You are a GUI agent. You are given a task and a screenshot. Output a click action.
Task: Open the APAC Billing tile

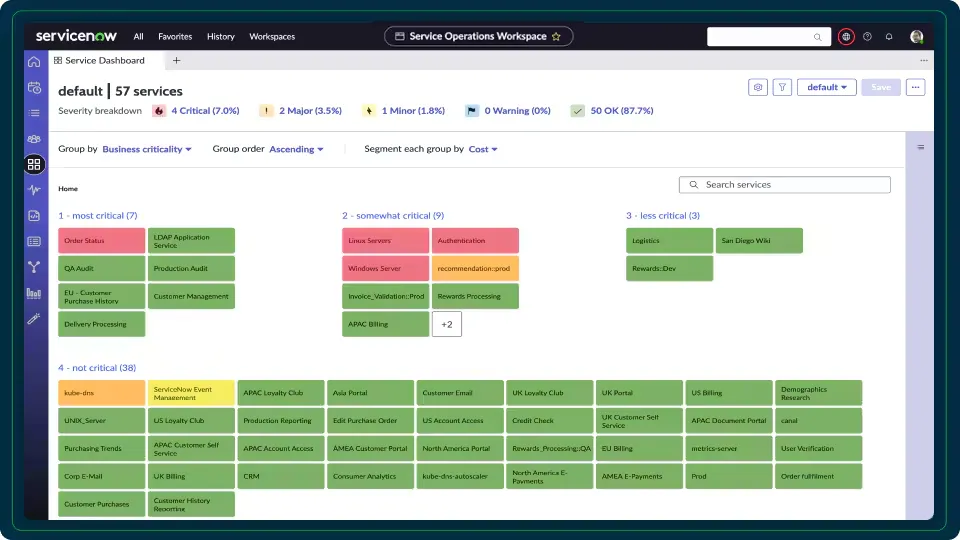(386, 324)
